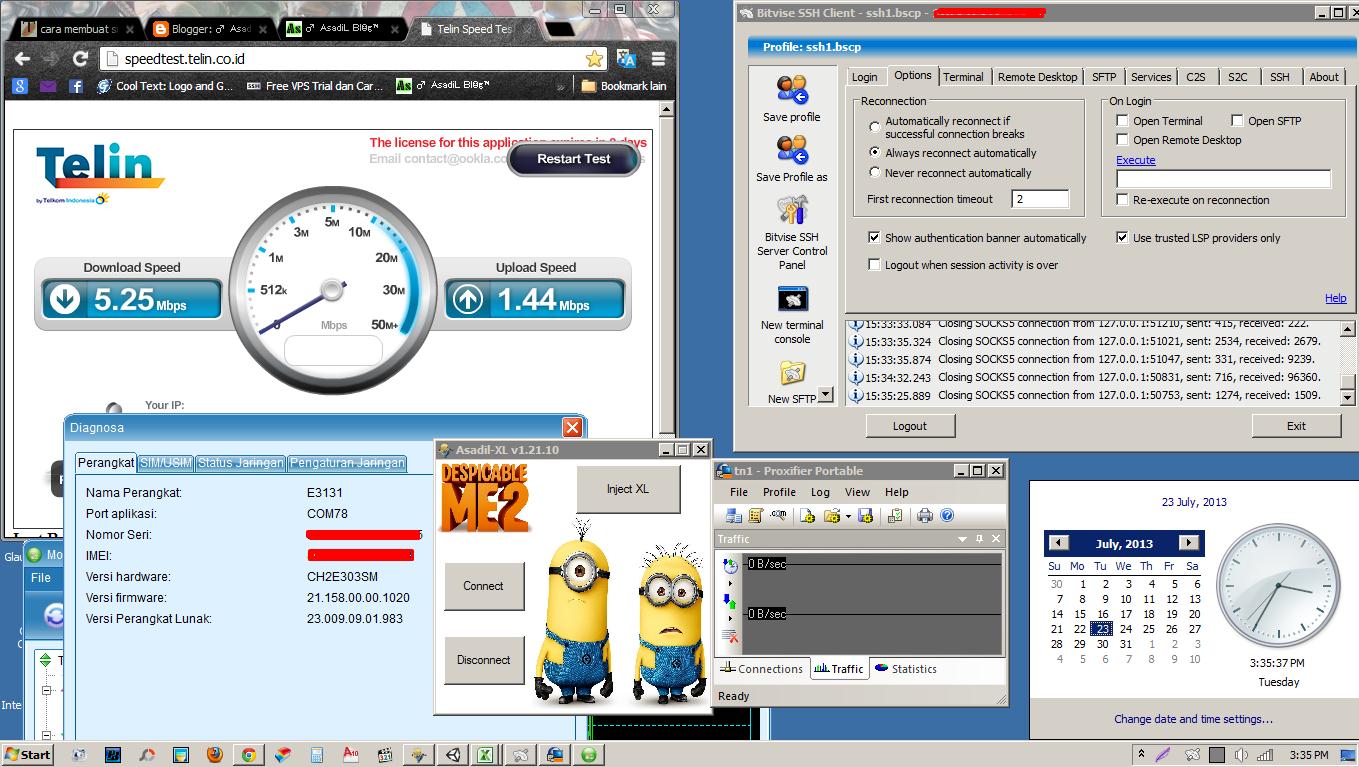Click the clear traffic icon in Proxifier
Screen dimensions: 1359x767
(x=730, y=636)
